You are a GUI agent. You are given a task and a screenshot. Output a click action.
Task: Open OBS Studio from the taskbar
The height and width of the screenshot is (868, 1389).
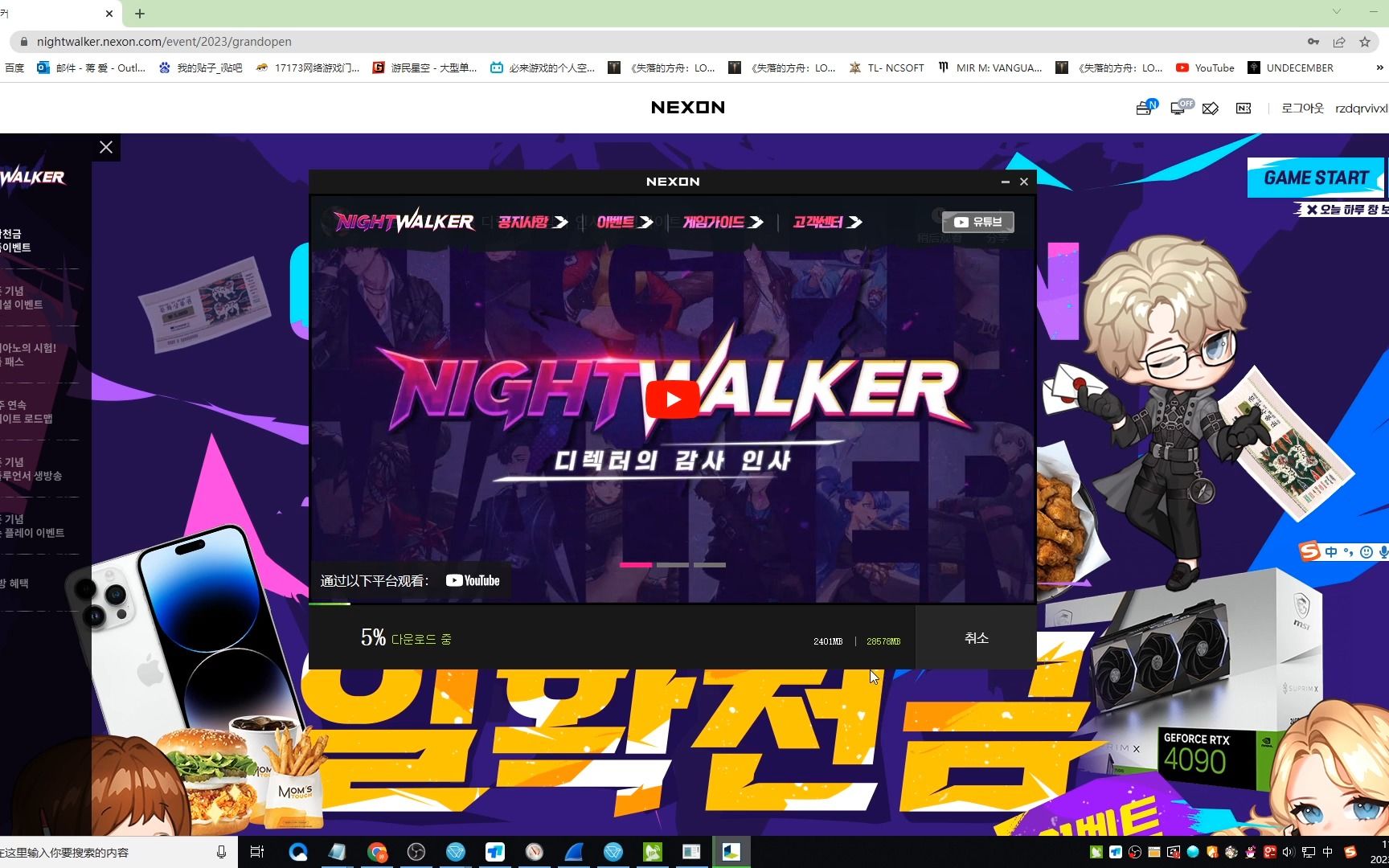(x=416, y=852)
